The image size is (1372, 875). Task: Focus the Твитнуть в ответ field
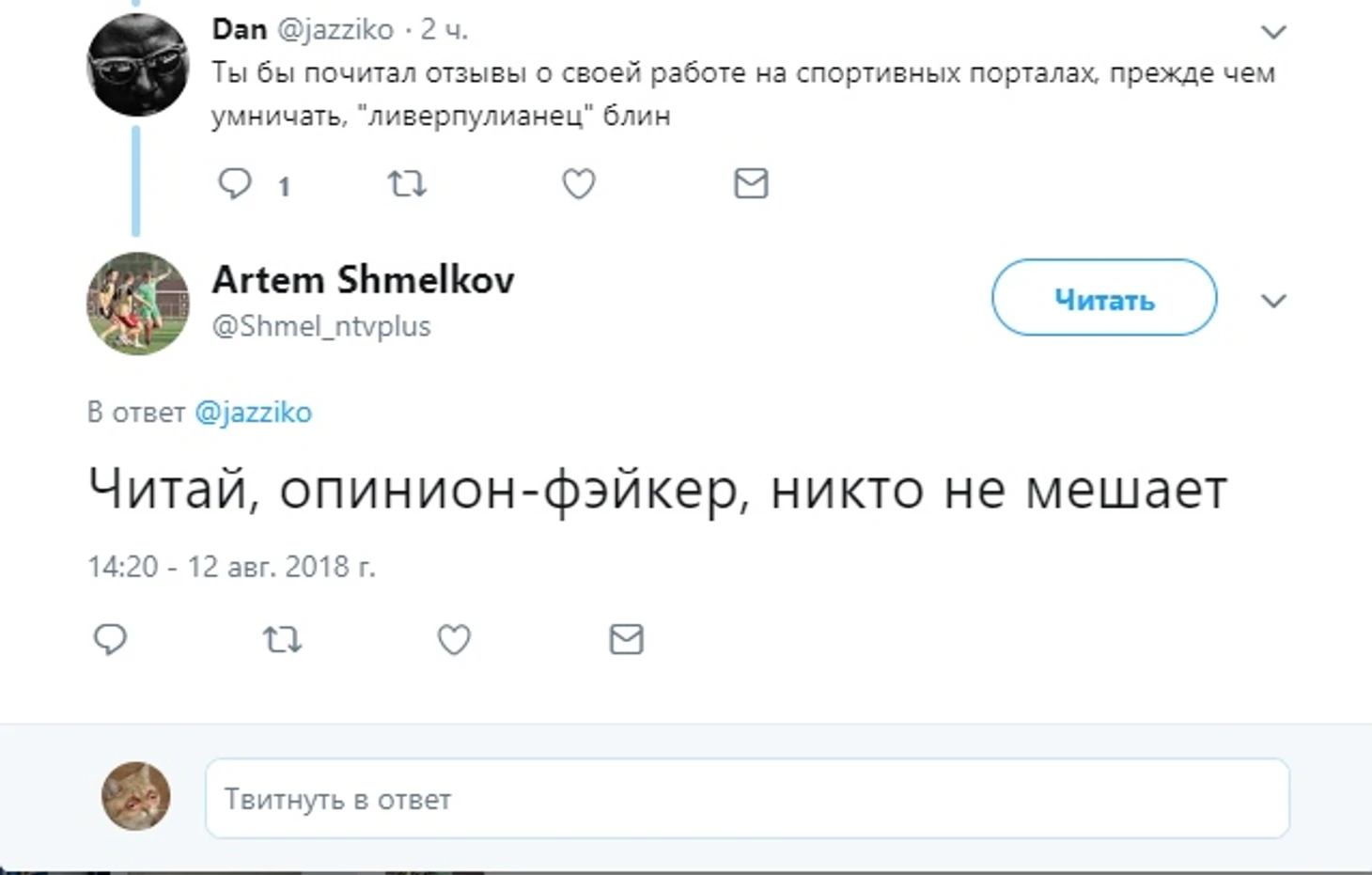click(x=747, y=799)
